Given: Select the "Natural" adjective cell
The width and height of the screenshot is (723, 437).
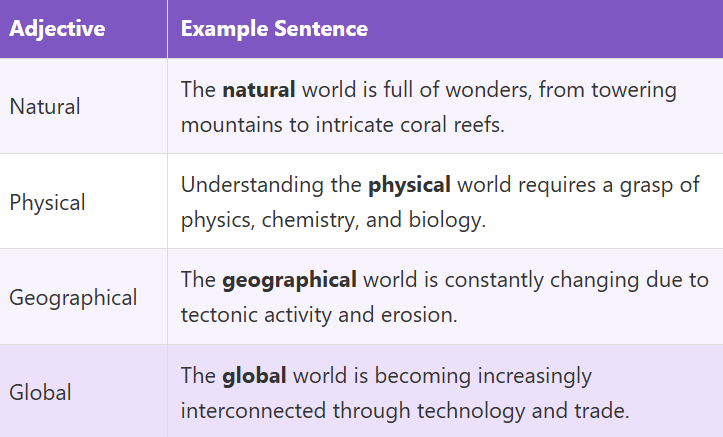Looking at the screenshot, I should click(45, 106).
